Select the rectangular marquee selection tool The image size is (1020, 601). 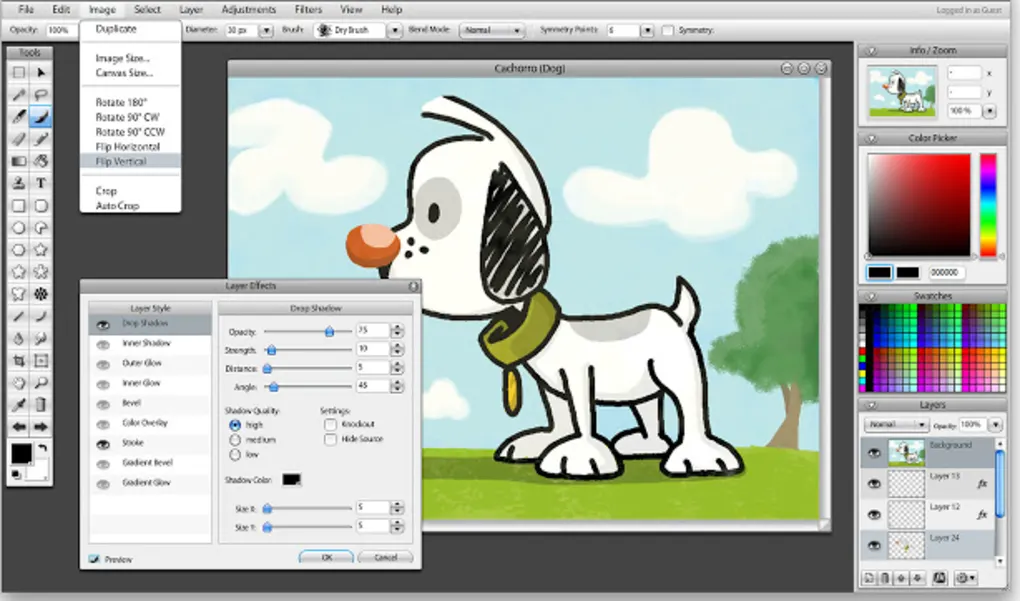19,72
